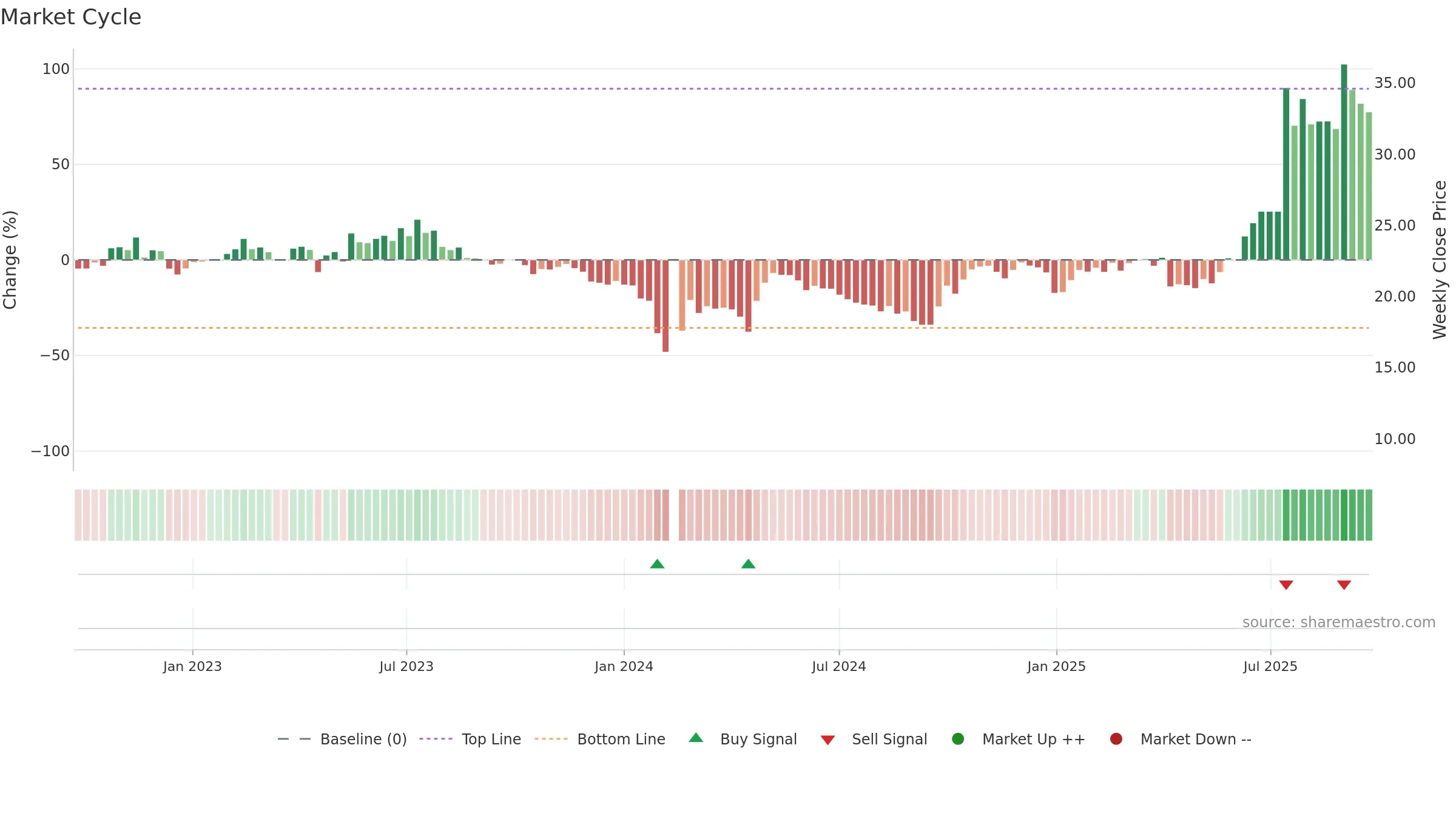Image resolution: width=1456 pixels, height=819 pixels.
Task: Click the dark red Market Down circle icon
Action: pyautogui.click(x=1116, y=739)
